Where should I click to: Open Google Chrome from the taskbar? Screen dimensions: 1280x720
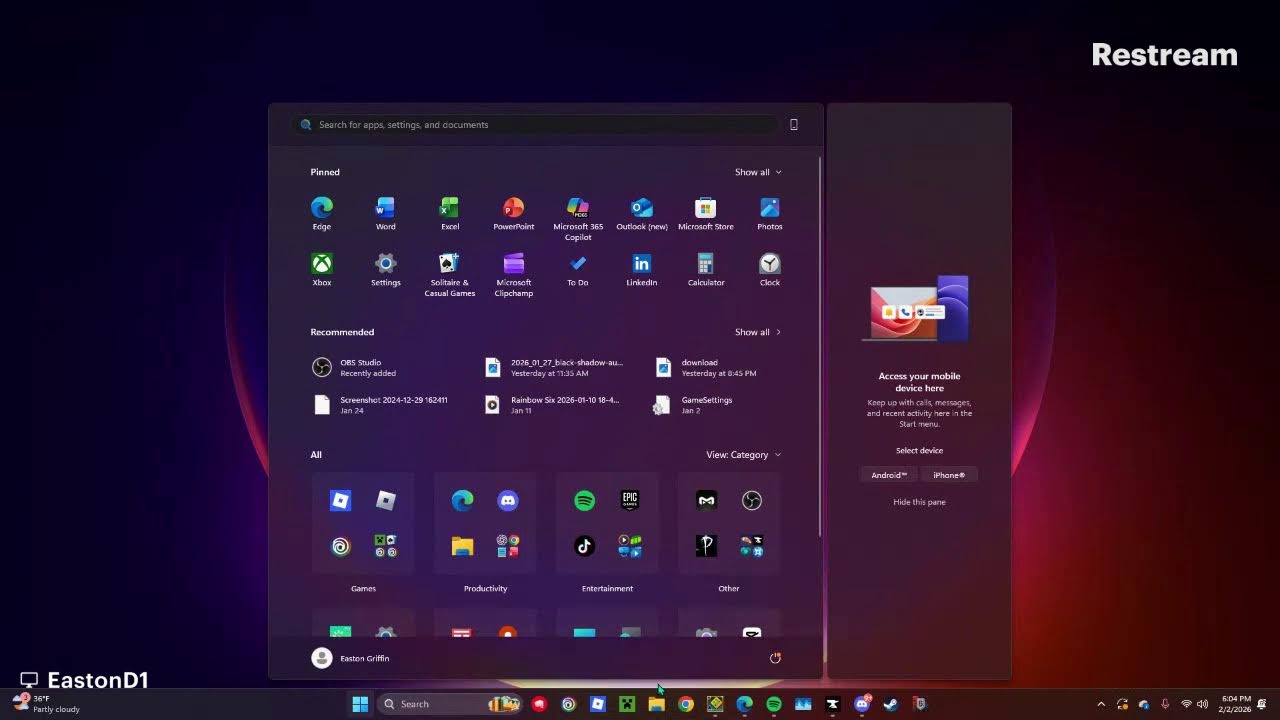pos(686,704)
